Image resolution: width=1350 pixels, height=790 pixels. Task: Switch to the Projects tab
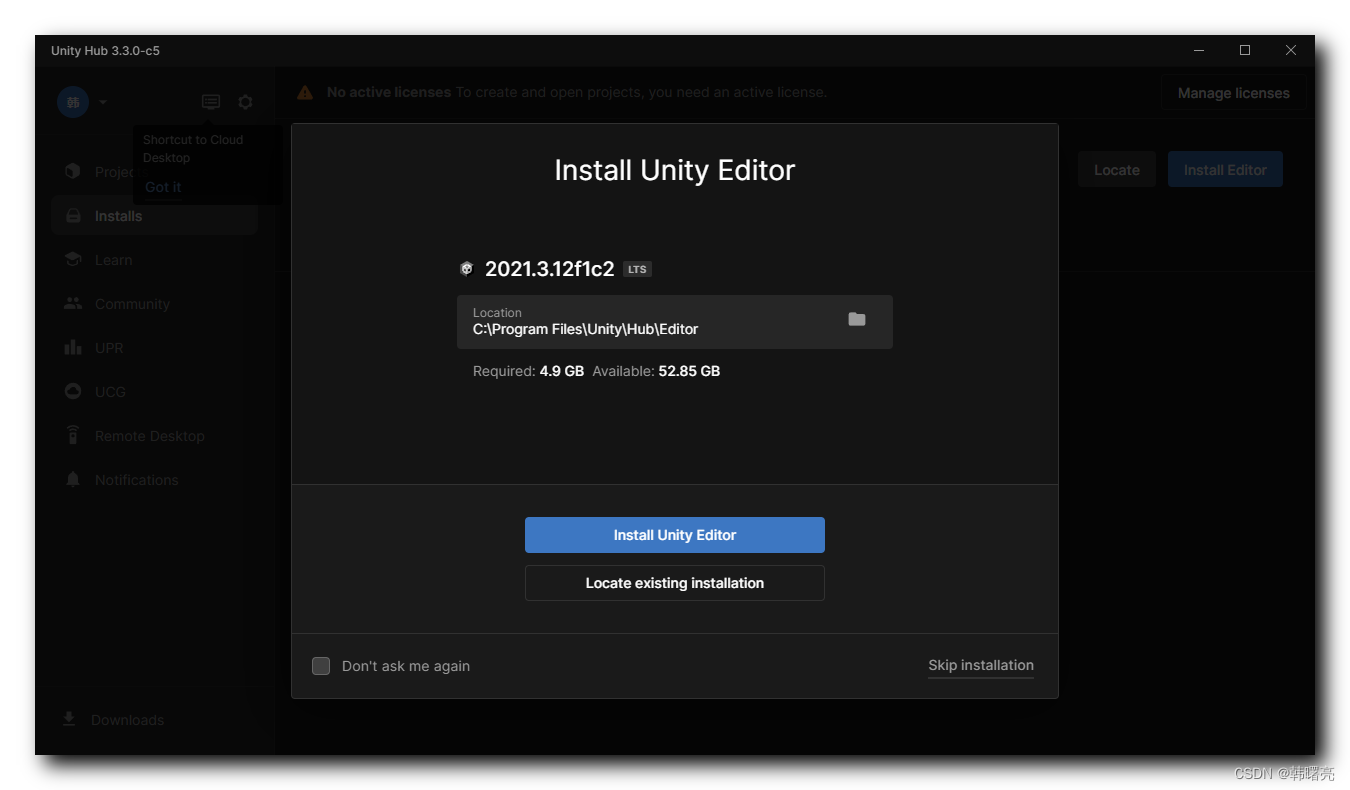[x=110, y=171]
